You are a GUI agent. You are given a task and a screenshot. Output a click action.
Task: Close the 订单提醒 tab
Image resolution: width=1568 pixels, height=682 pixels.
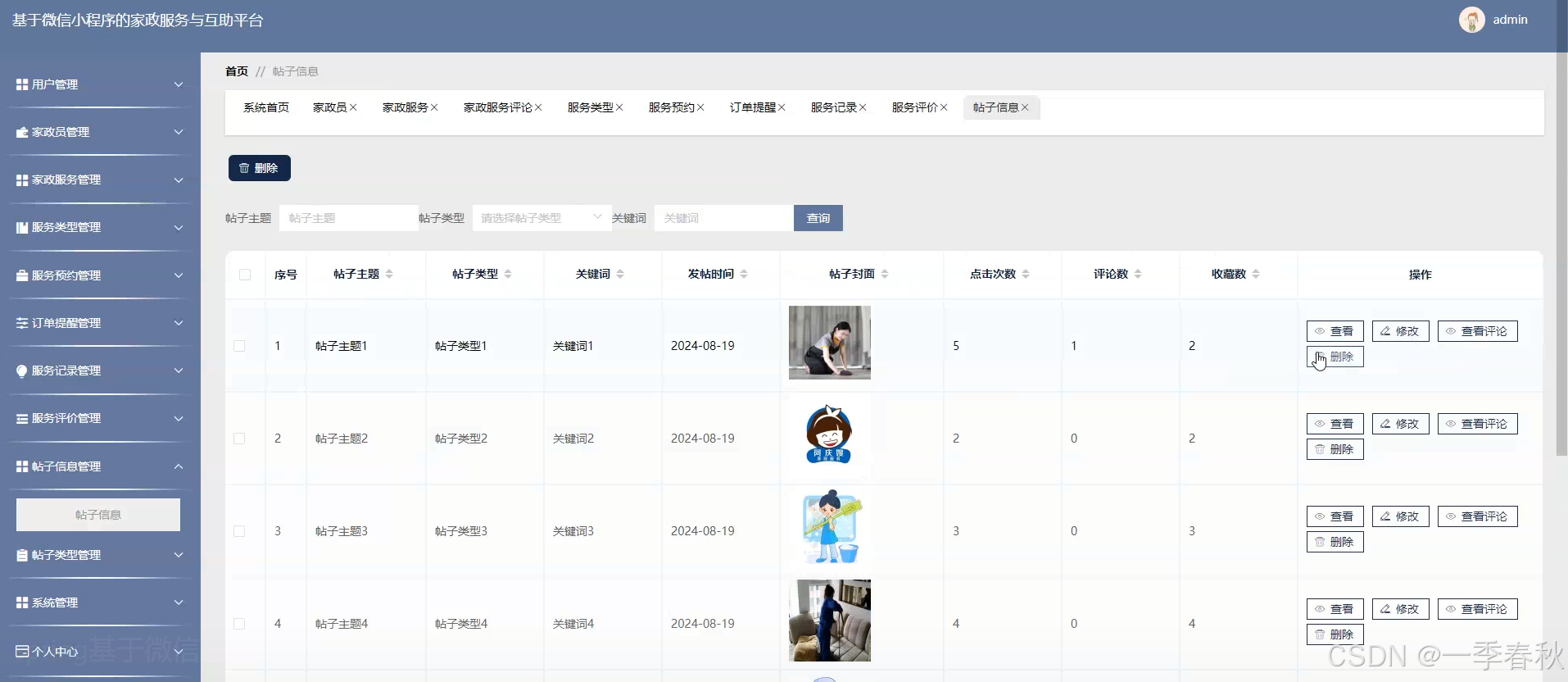[x=782, y=107]
